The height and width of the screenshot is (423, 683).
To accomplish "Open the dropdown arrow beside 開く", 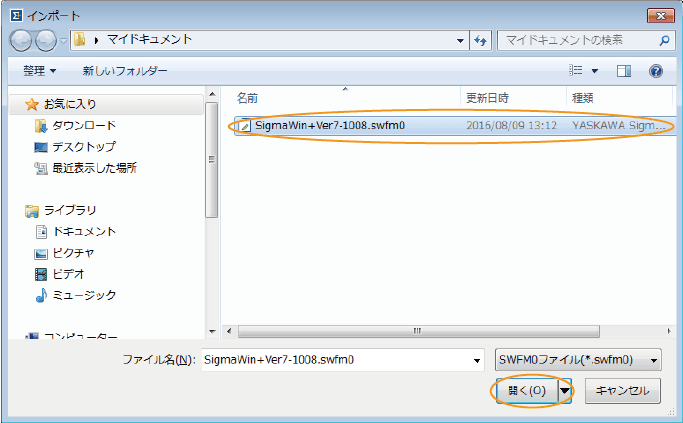I will (565, 390).
